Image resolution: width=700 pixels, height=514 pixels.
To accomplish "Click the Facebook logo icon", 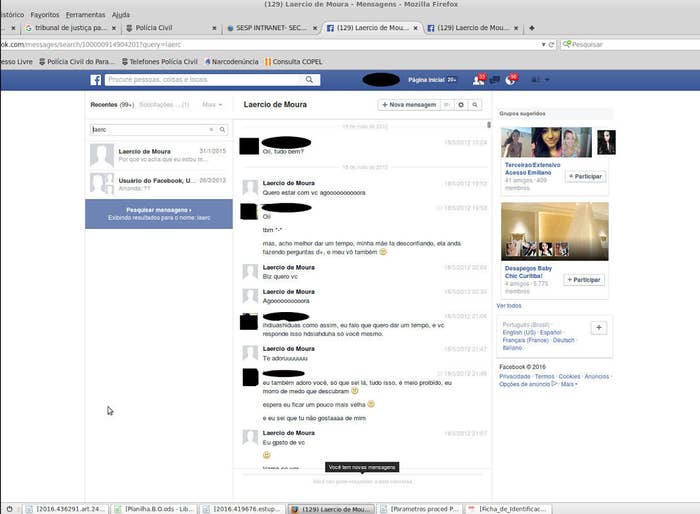I will [96, 80].
